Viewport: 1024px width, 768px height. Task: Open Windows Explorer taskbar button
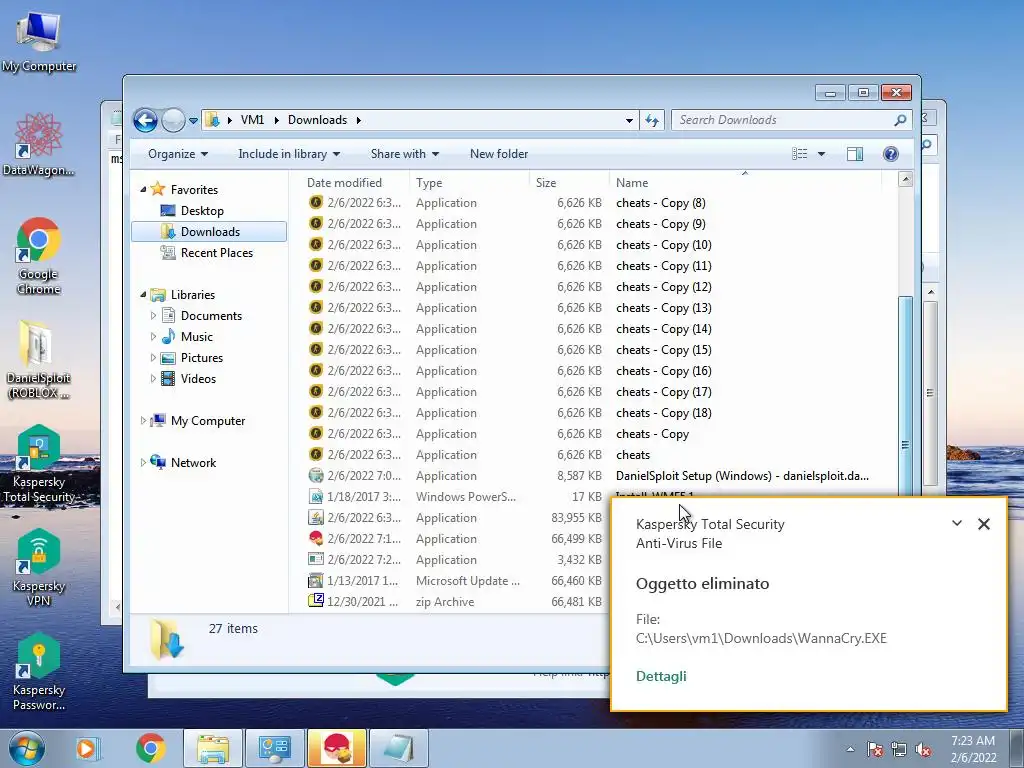coord(213,748)
